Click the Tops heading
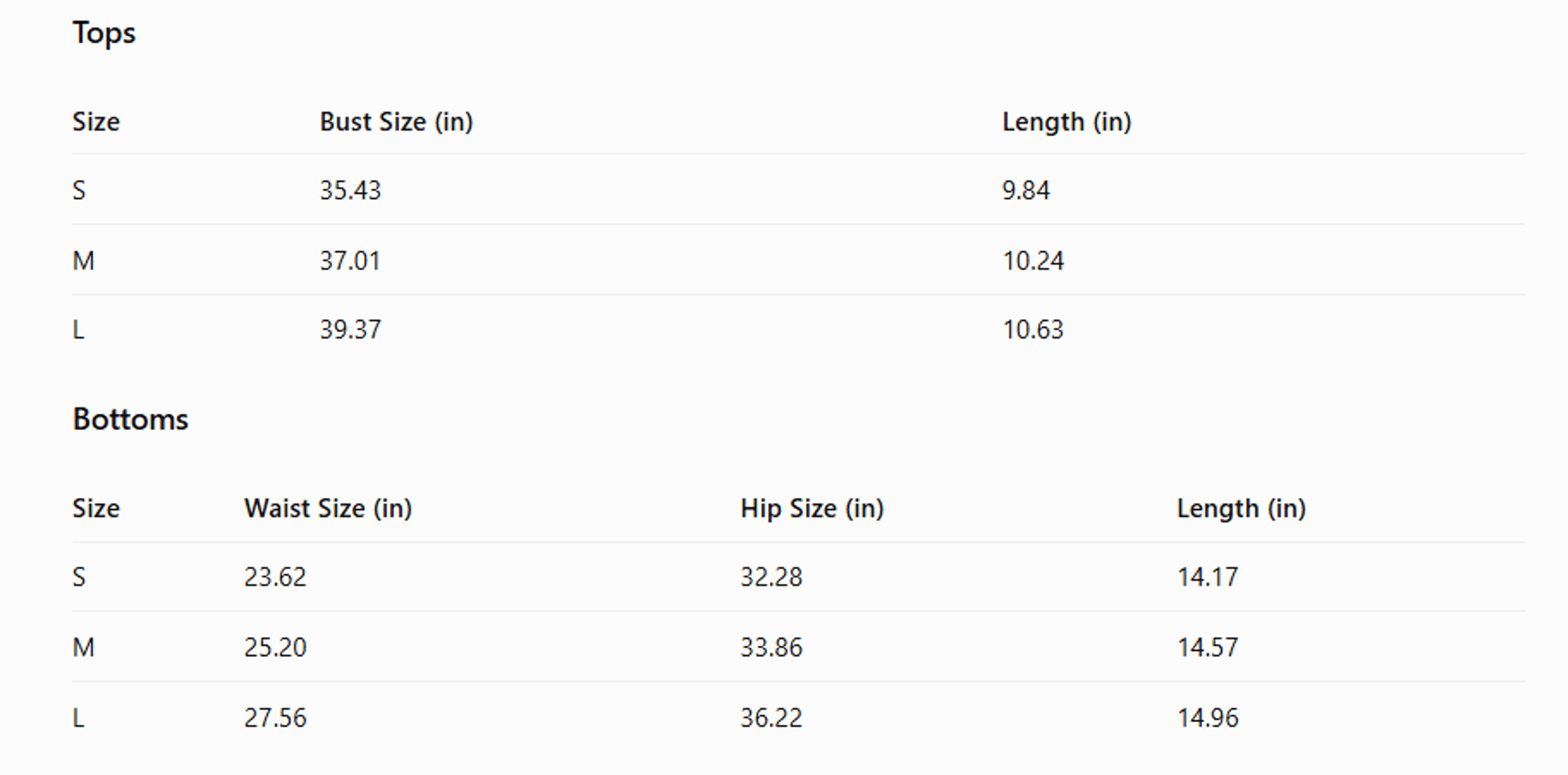Image resolution: width=1568 pixels, height=775 pixels. 104,33
